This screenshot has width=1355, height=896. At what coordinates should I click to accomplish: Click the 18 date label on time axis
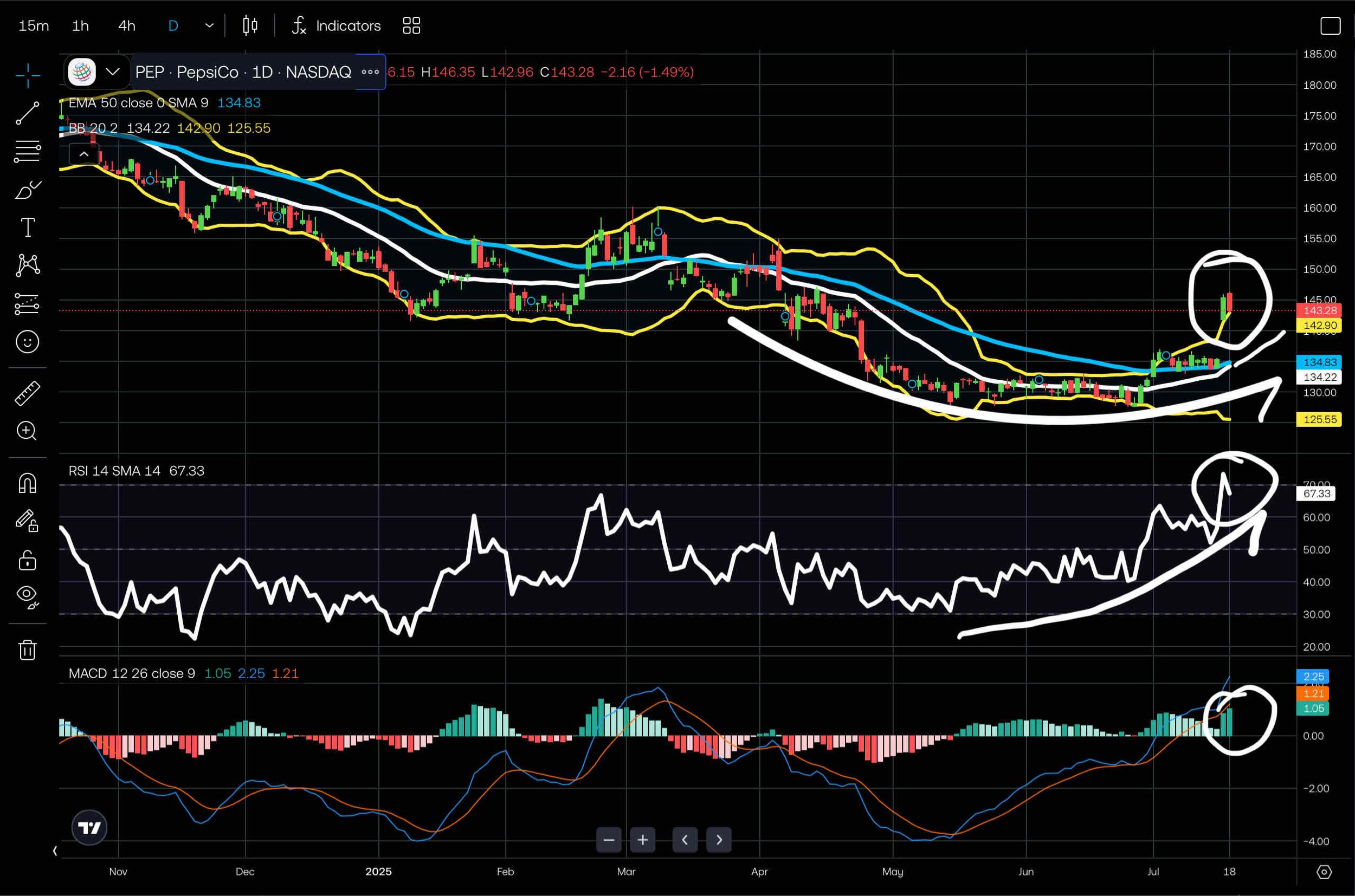pyautogui.click(x=1229, y=872)
